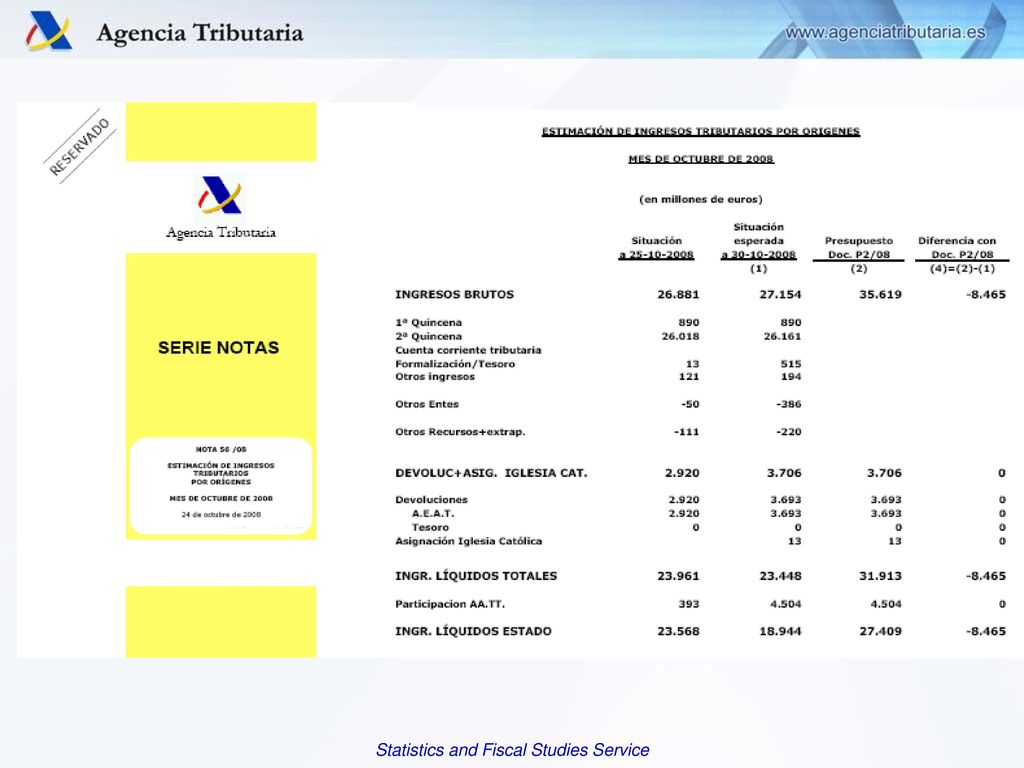1024x768 pixels.
Task: Click the 1ª Quincena row label
Action: [428, 323]
